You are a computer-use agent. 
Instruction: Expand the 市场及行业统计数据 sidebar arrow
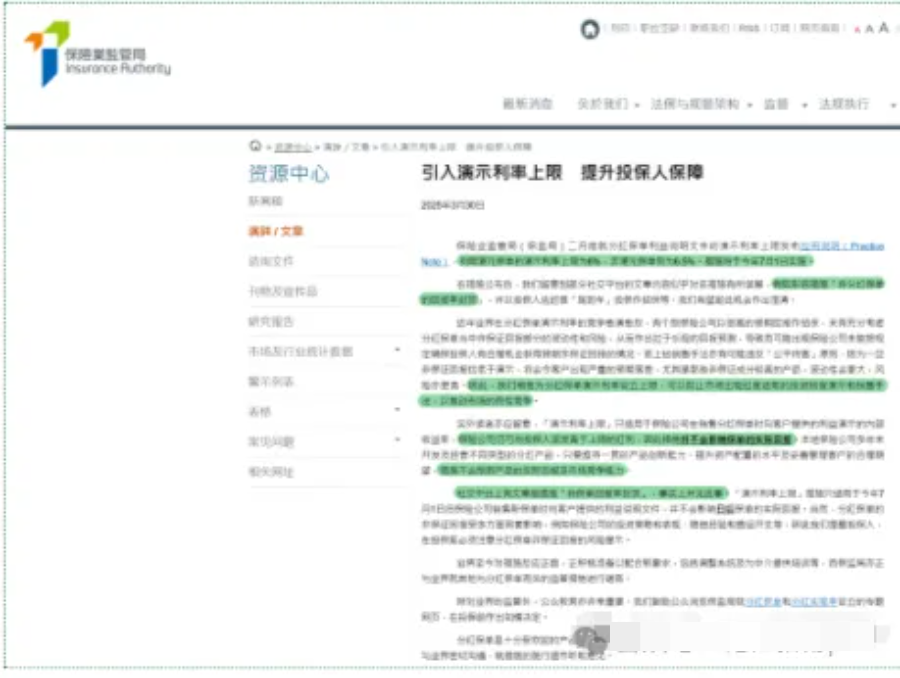pos(398,351)
